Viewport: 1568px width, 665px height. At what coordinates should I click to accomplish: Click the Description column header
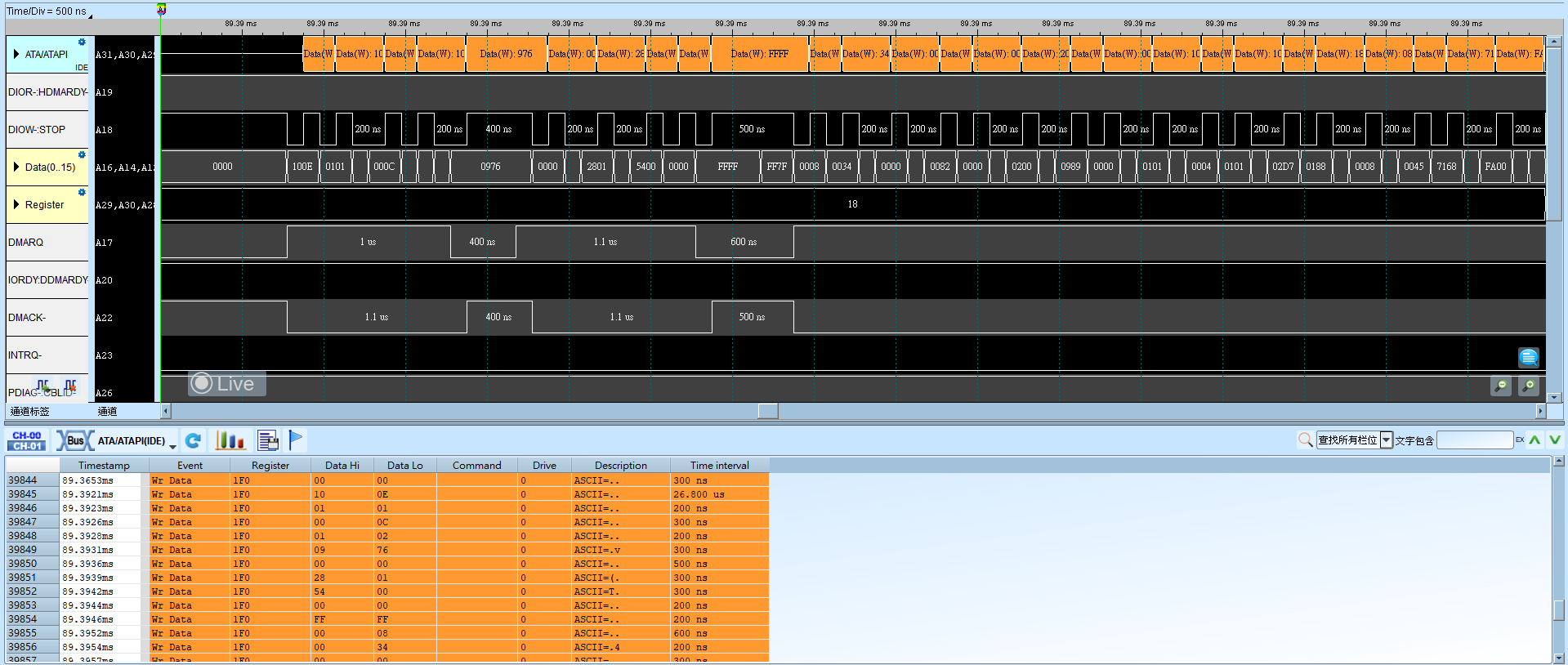click(621, 465)
